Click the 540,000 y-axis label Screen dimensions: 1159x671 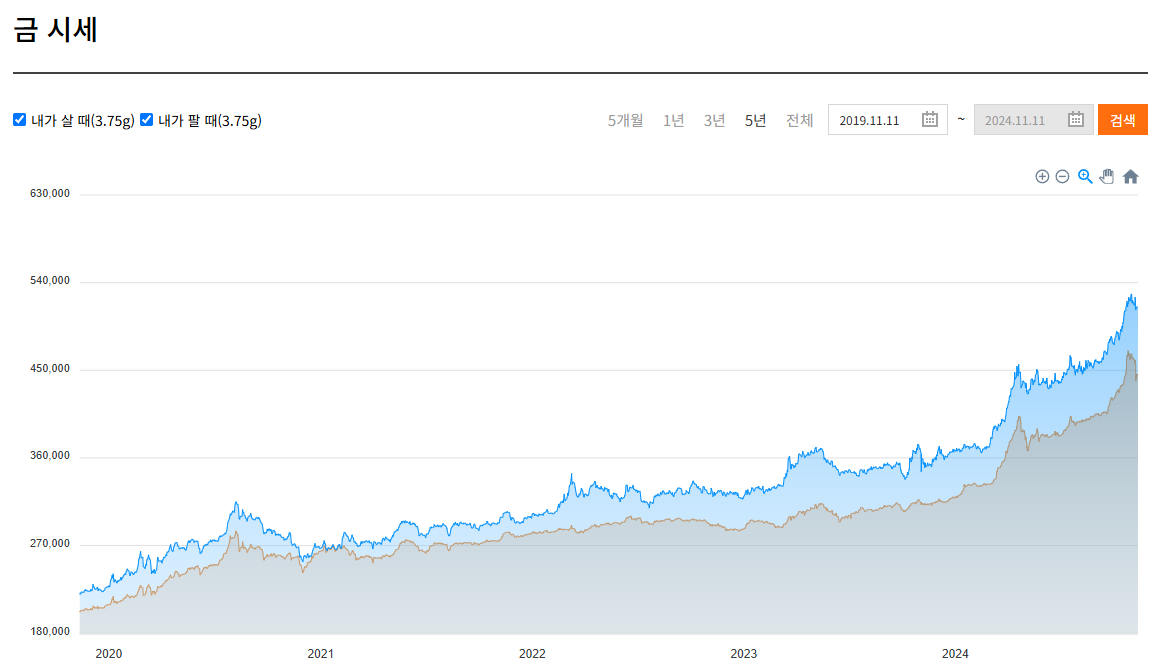tap(50, 281)
